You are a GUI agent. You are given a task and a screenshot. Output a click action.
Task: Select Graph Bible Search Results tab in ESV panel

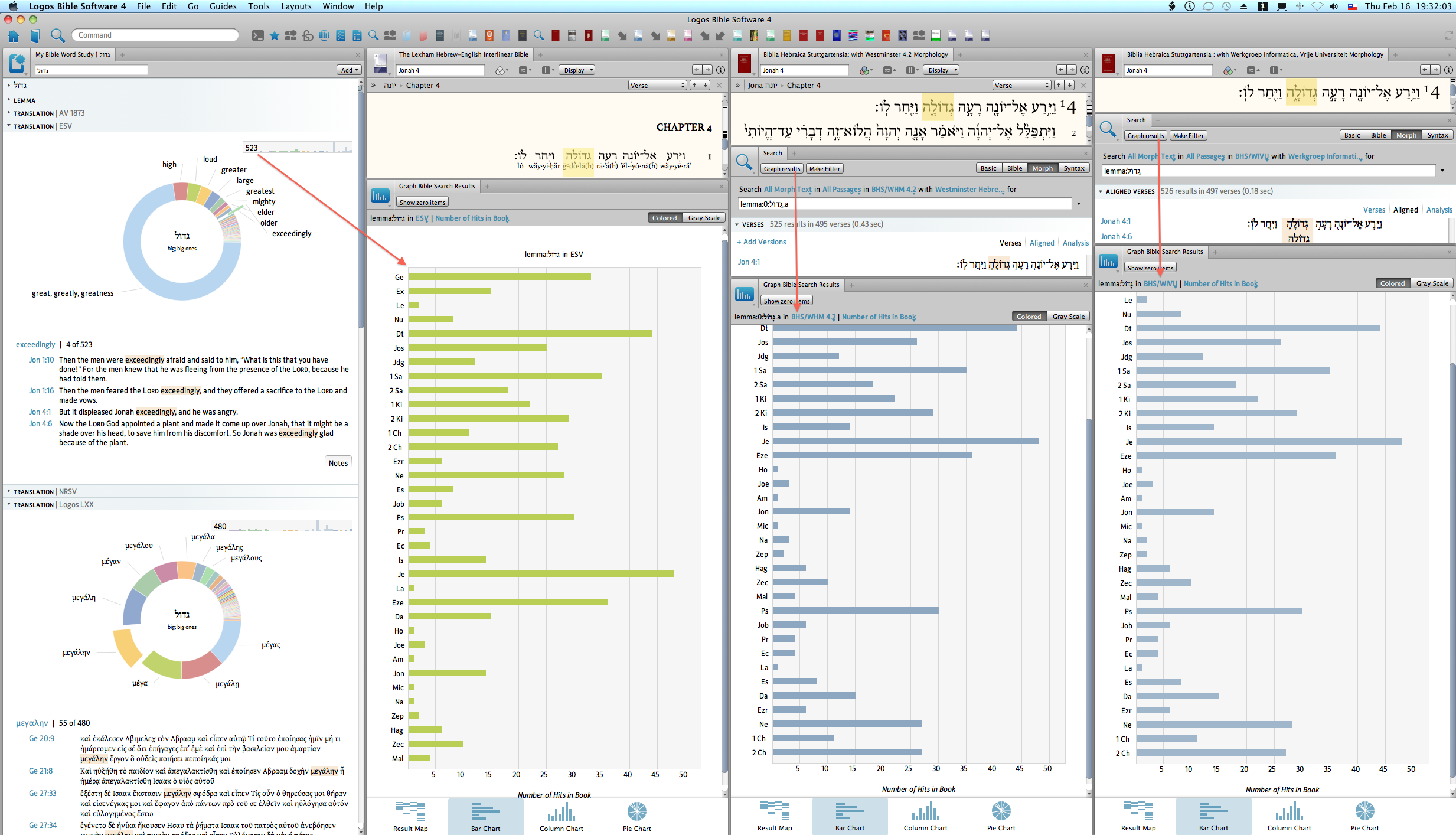point(436,186)
